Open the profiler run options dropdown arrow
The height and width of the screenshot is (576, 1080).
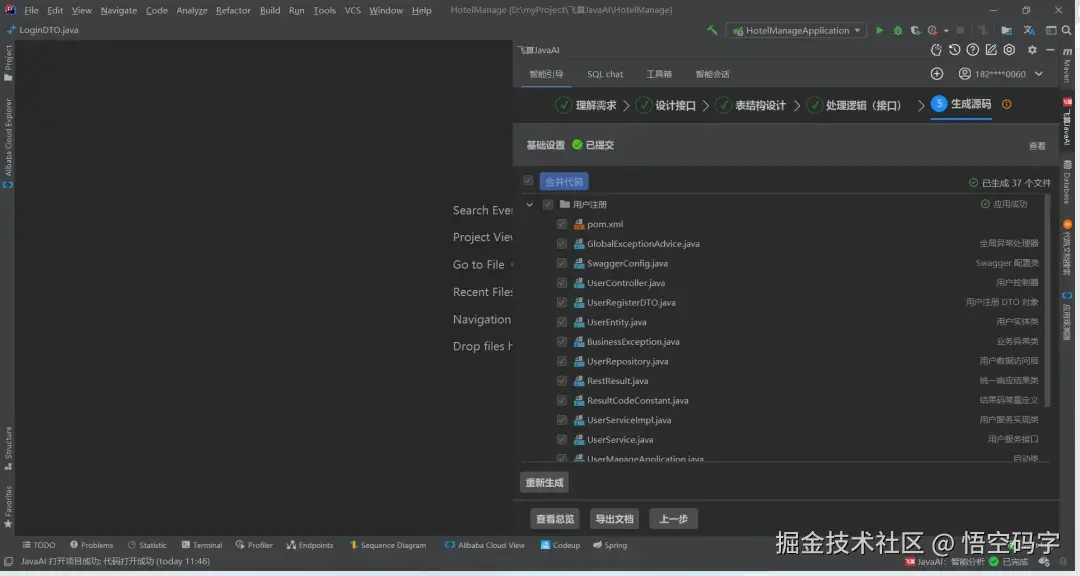coord(946,31)
